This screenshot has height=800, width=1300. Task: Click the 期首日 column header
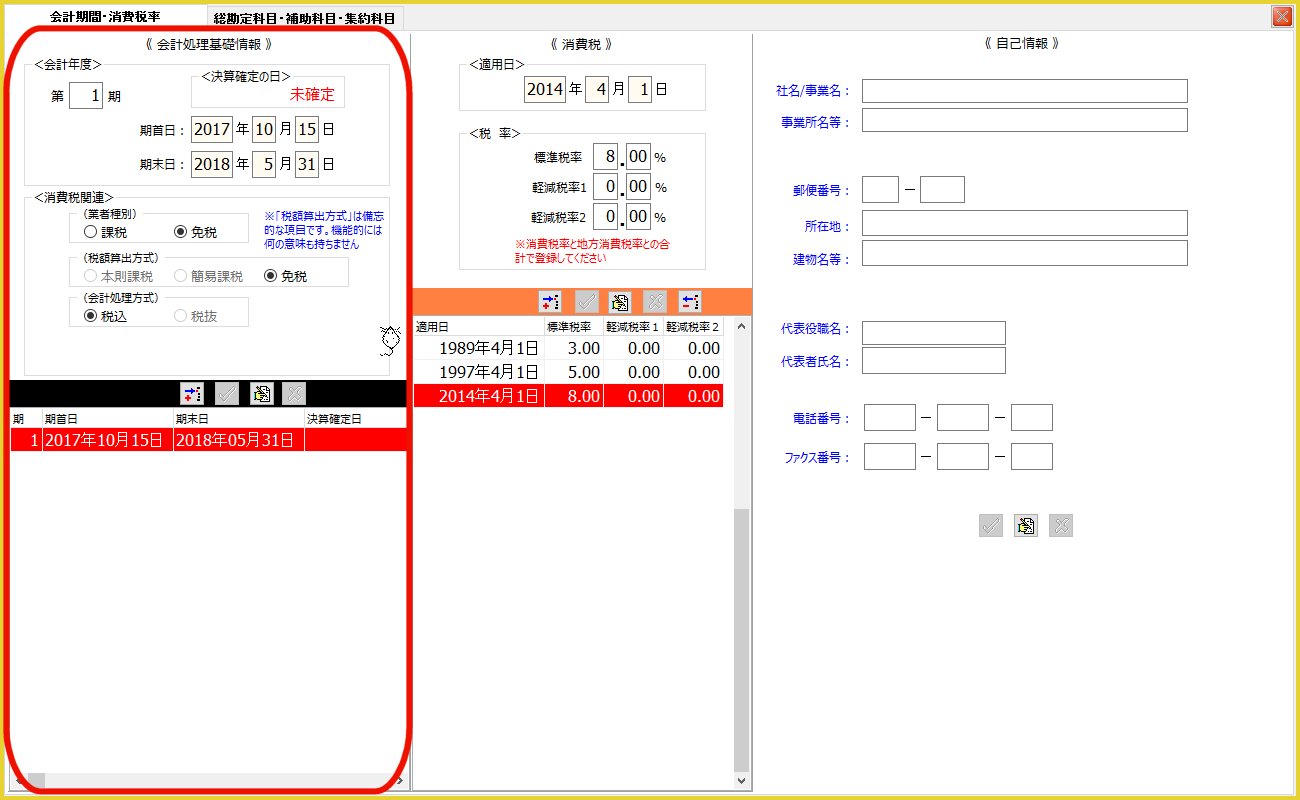pyautogui.click(x=106, y=418)
